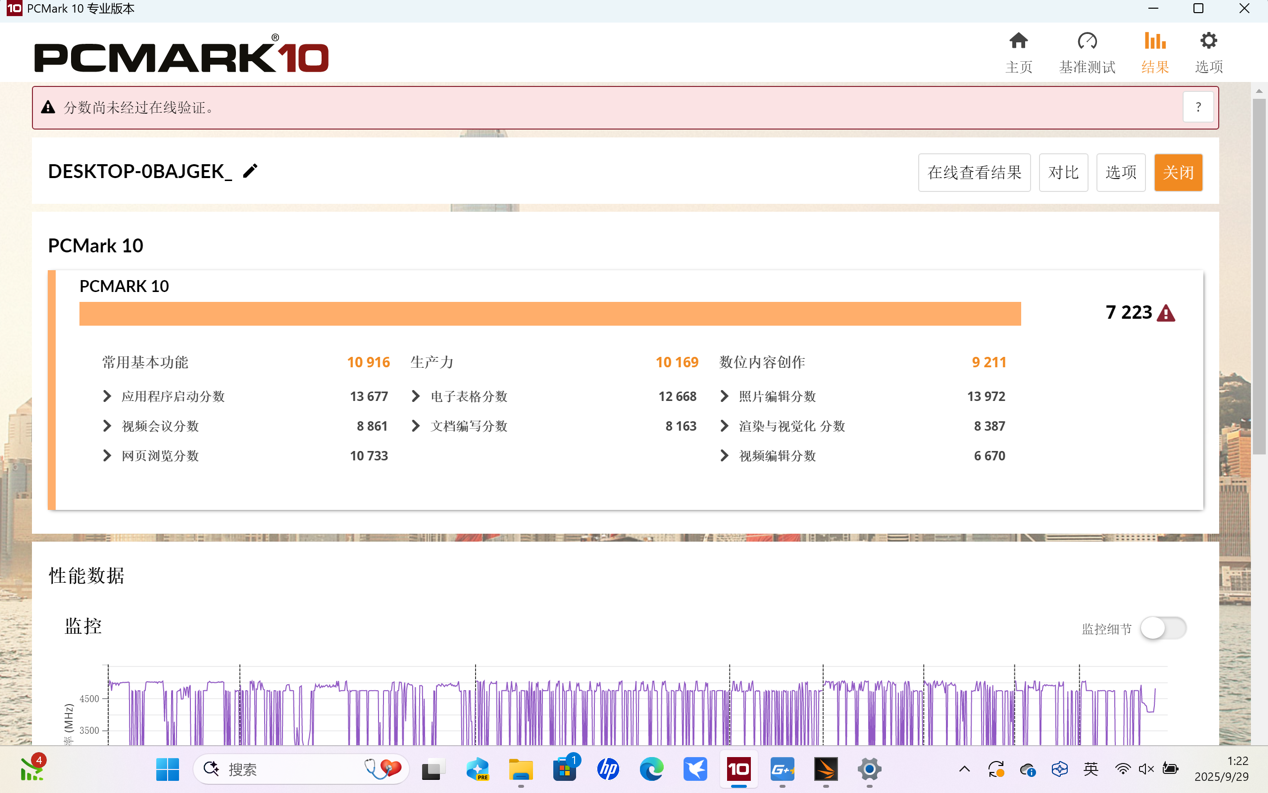Expand 应用程序启动分数 details
The width and height of the screenshot is (1268, 793).
tap(107, 397)
